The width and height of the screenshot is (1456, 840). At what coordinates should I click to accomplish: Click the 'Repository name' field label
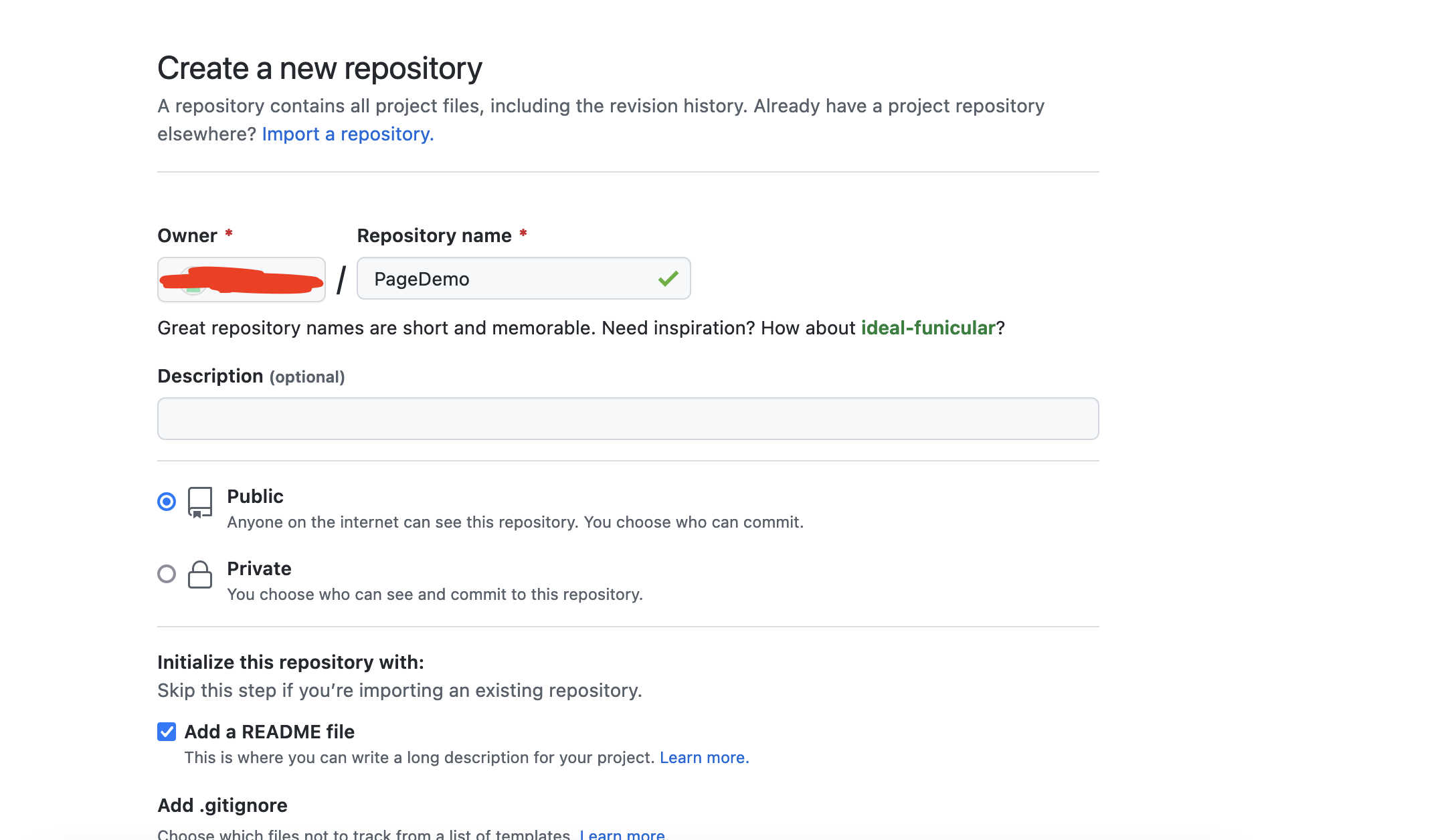click(x=434, y=235)
